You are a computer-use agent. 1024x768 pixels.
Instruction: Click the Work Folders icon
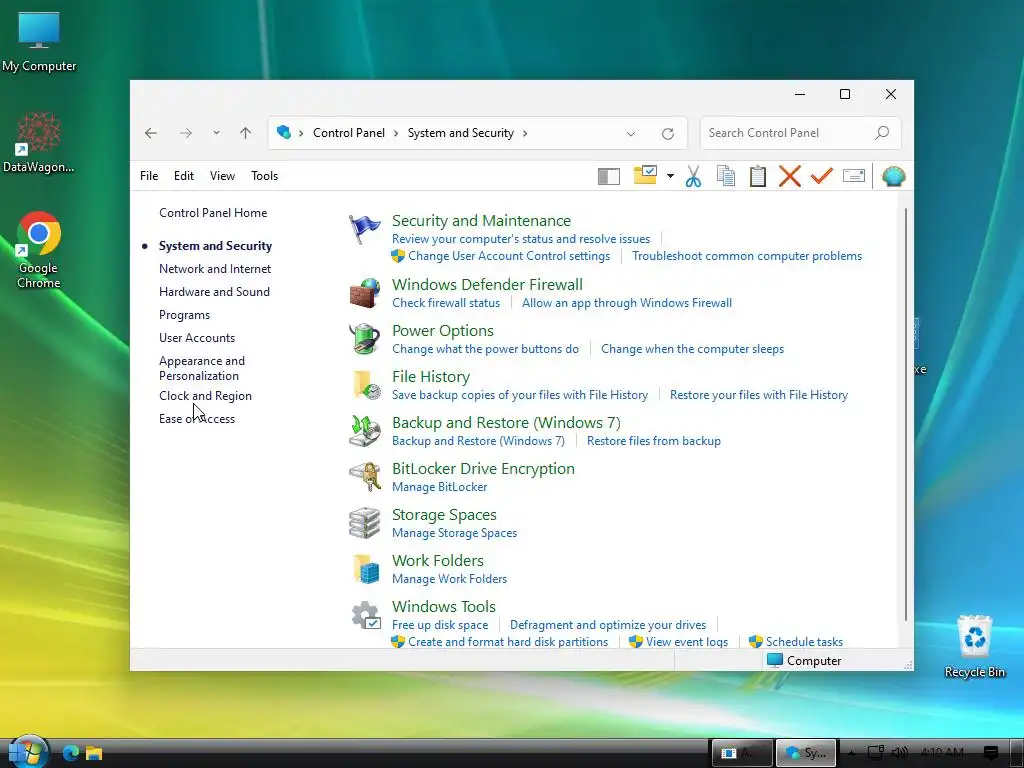(366, 569)
